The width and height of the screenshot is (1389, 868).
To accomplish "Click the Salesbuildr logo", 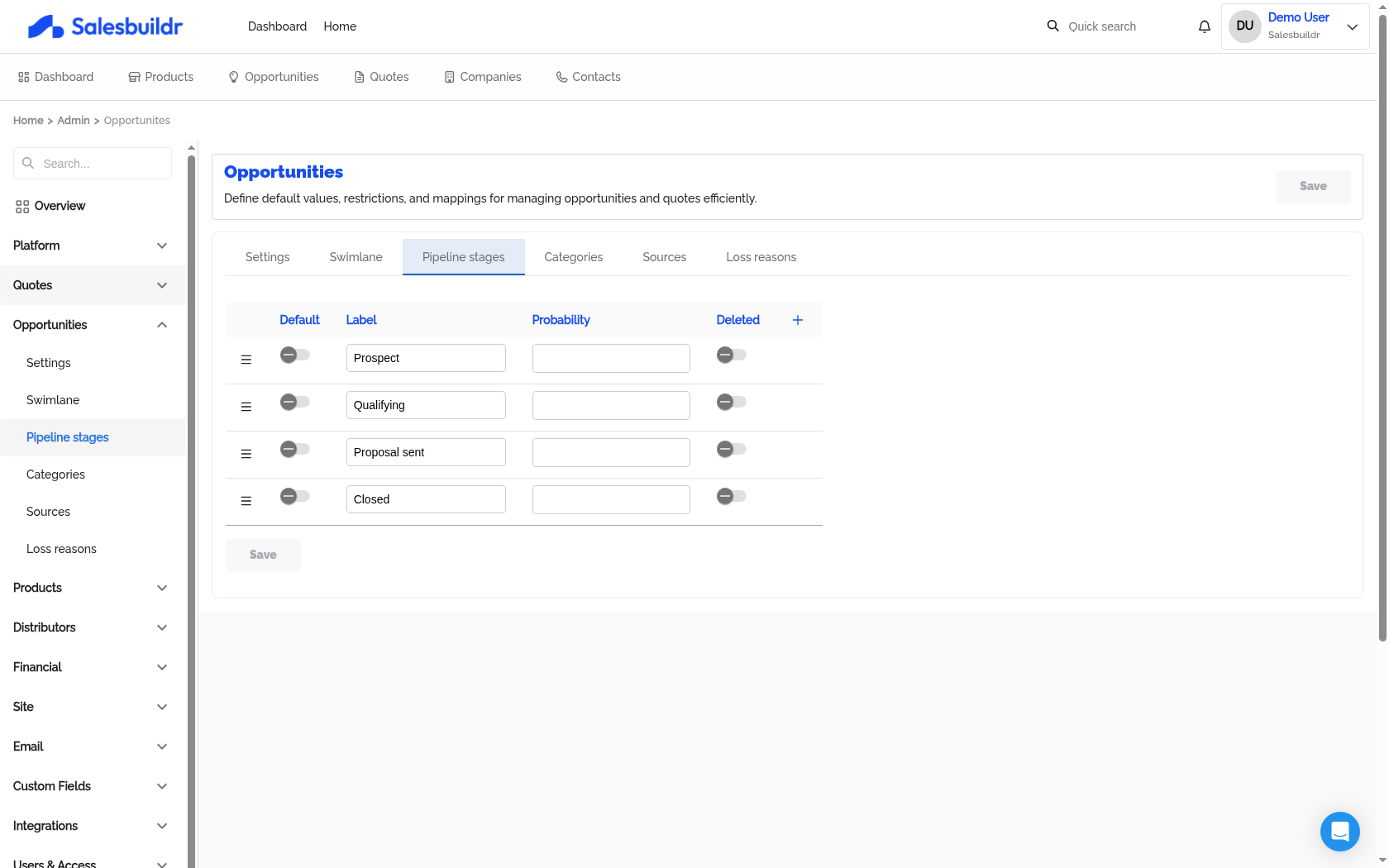I will click(x=105, y=26).
